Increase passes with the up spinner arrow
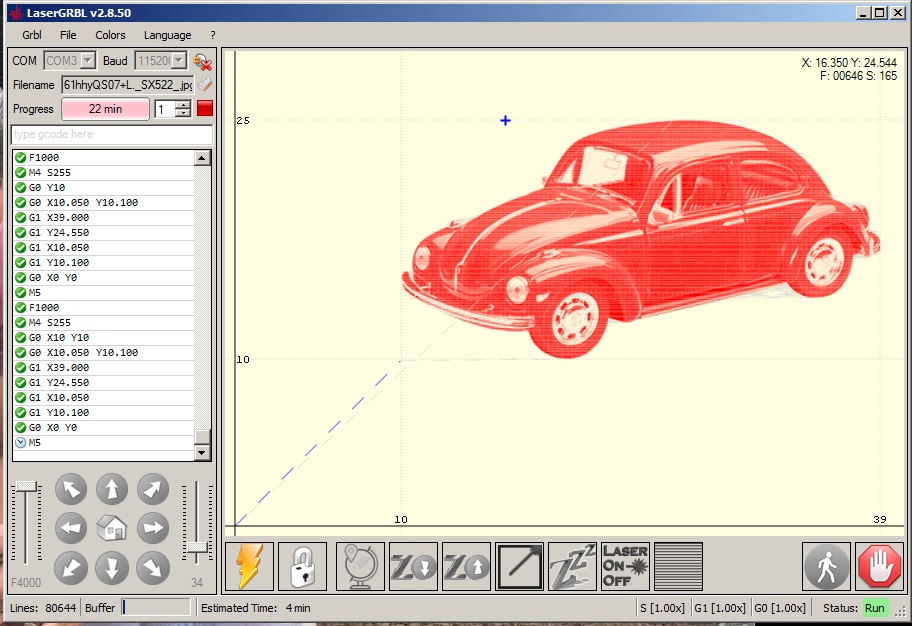Viewport: 912px width, 626px height. coord(183,105)
